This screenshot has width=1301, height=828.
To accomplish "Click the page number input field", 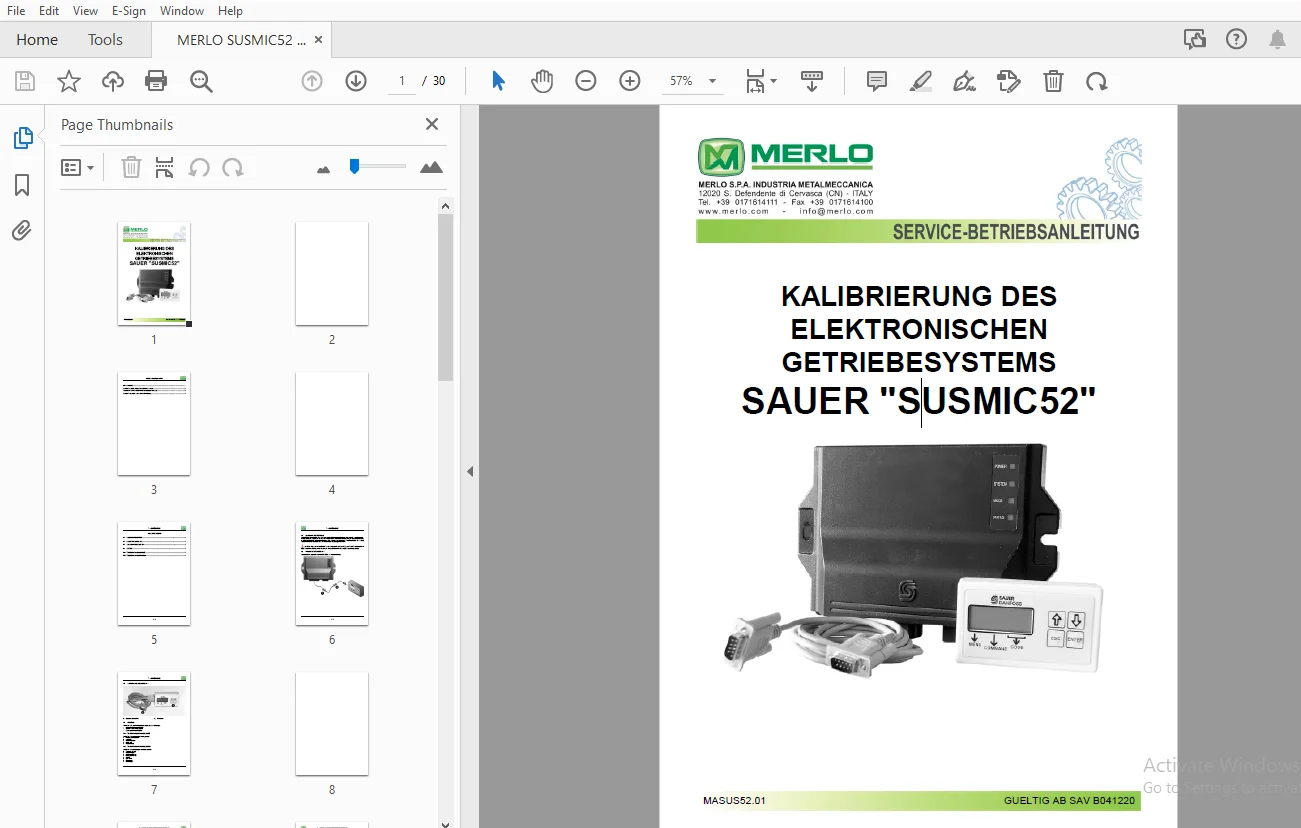I will (x=402, y=81).
